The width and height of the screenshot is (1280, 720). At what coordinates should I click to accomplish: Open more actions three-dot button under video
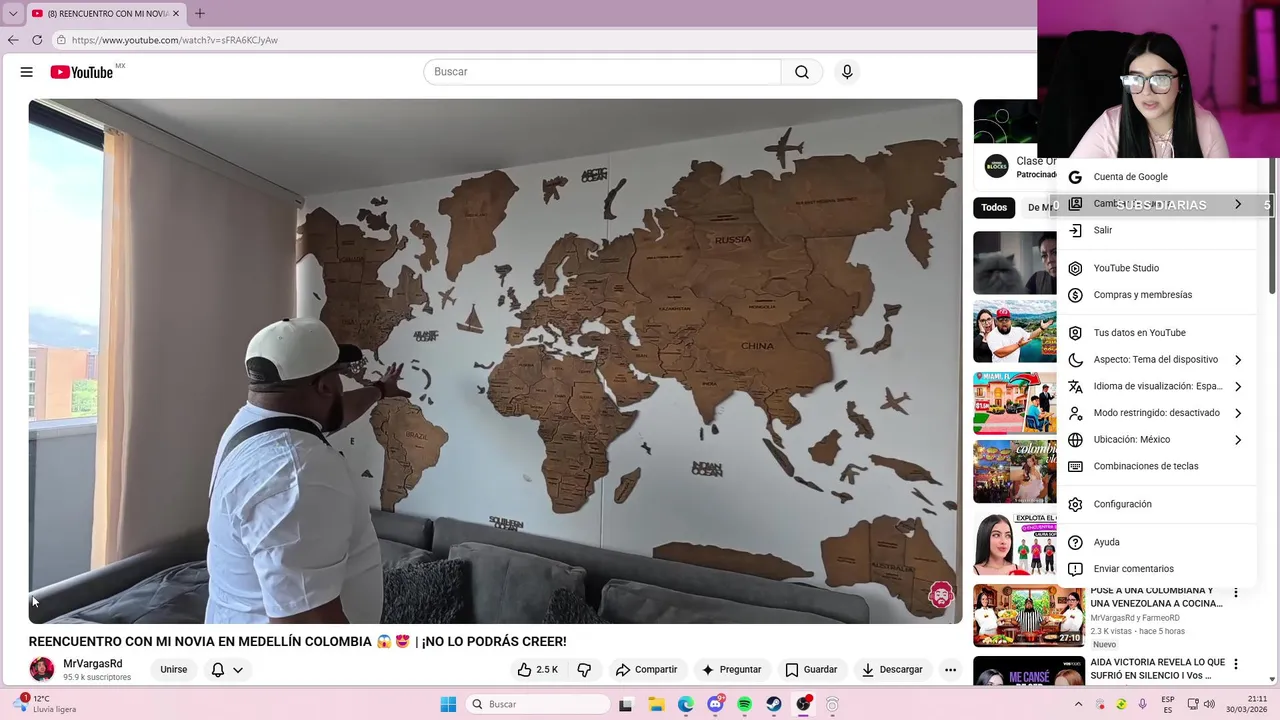click(x=950, y=670)
